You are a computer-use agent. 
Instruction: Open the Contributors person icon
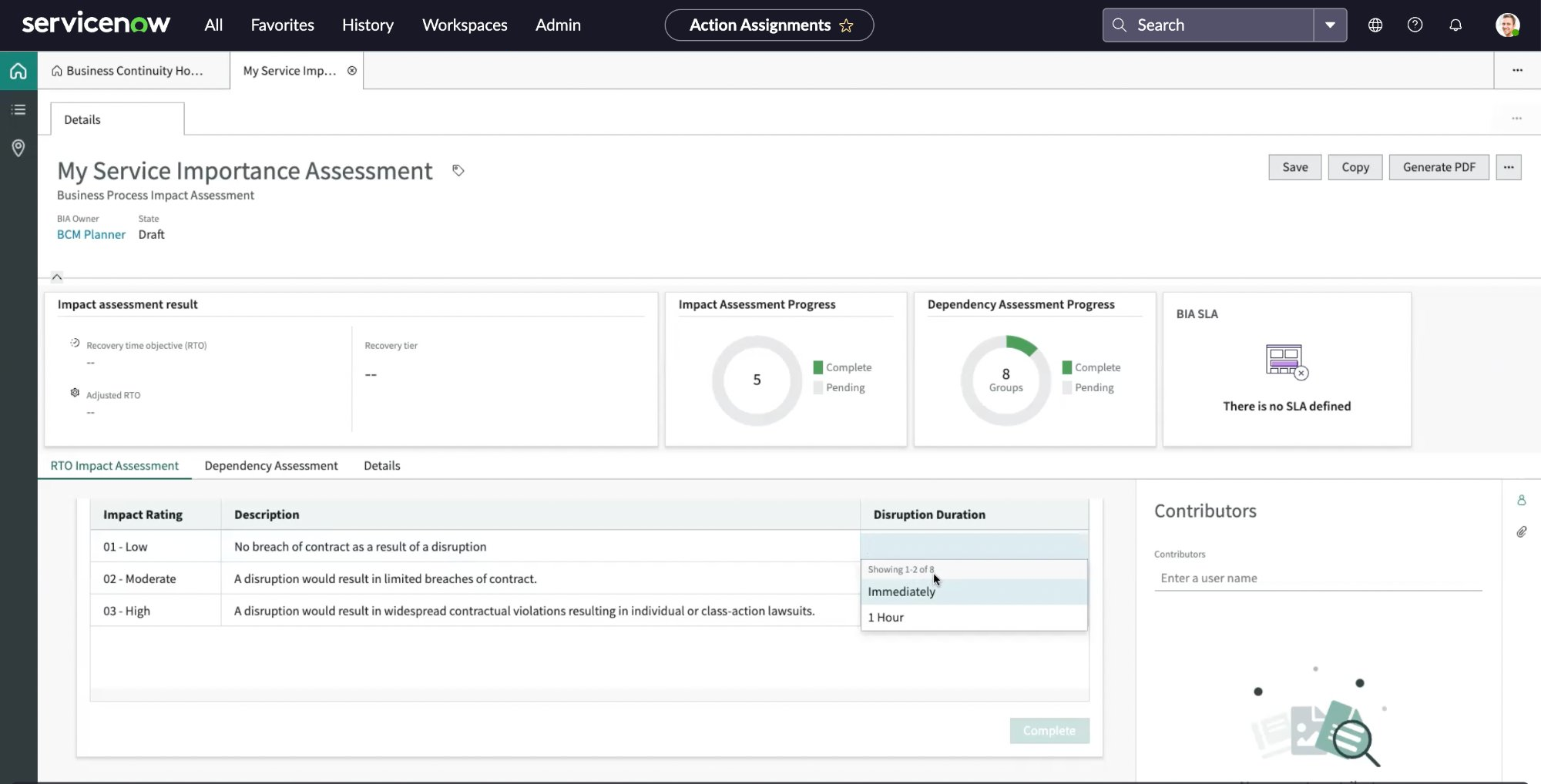[x=1522, y=501]
